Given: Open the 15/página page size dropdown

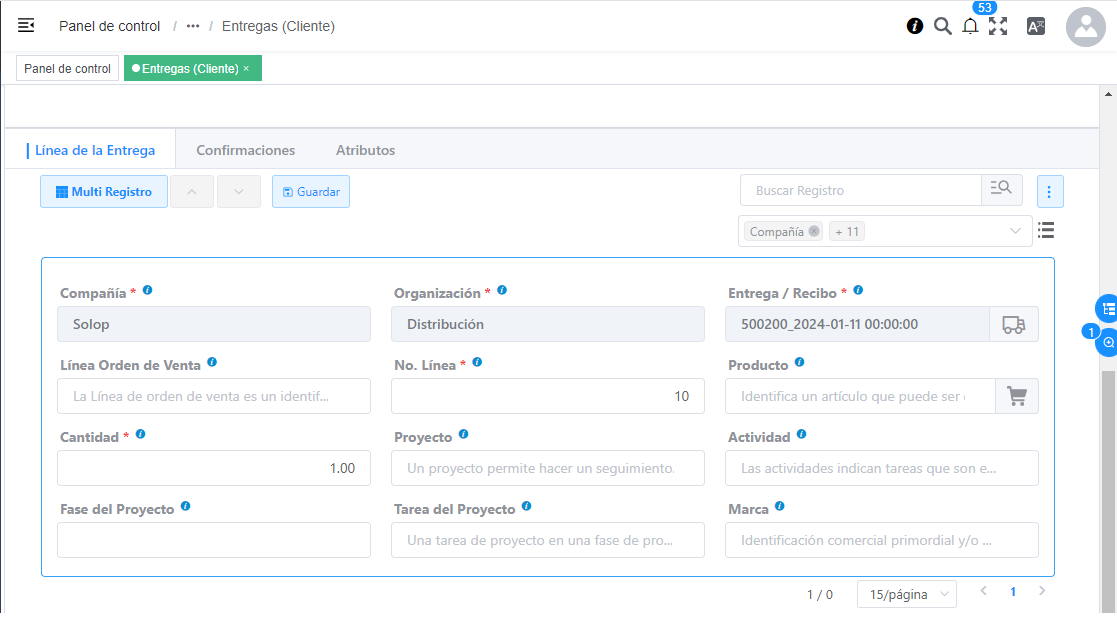Looking at the screenshot, I should [906, 594].
